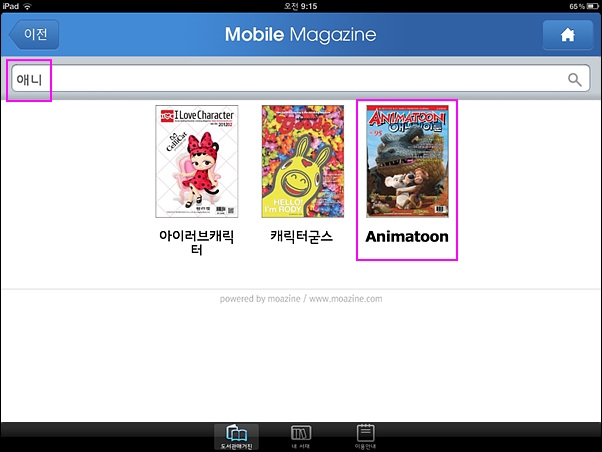Tap the Wi-Fi status icon

point(27,6)
